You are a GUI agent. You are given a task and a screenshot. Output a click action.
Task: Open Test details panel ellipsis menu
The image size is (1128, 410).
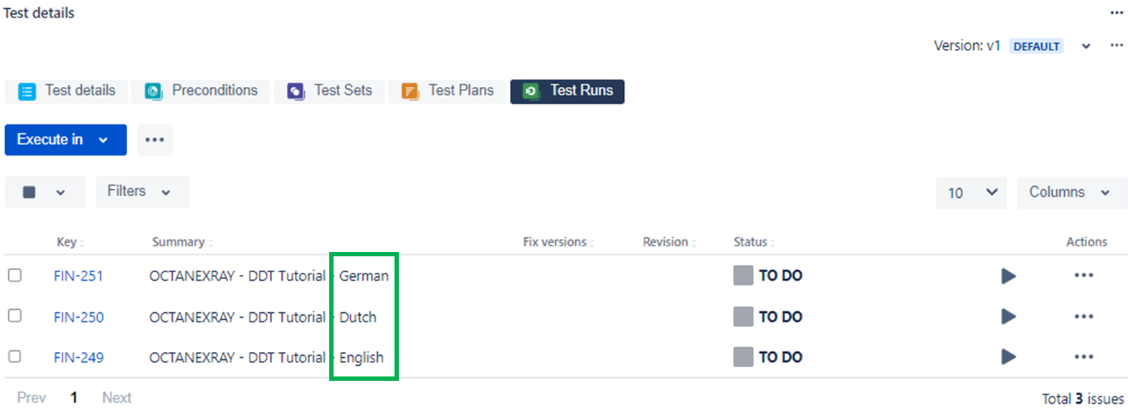pyautogui.click(x=1116, y=13)
